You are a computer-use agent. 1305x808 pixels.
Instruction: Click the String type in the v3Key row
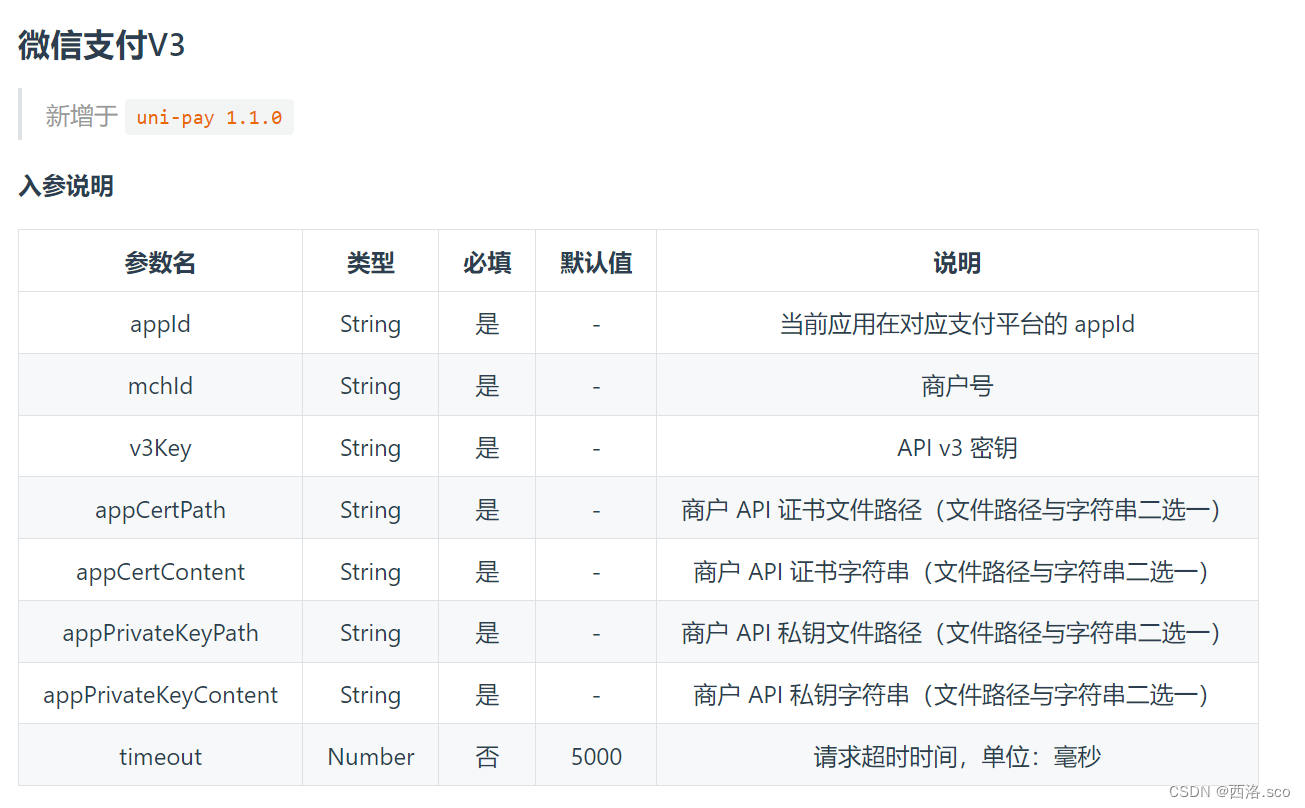[370, 448]
